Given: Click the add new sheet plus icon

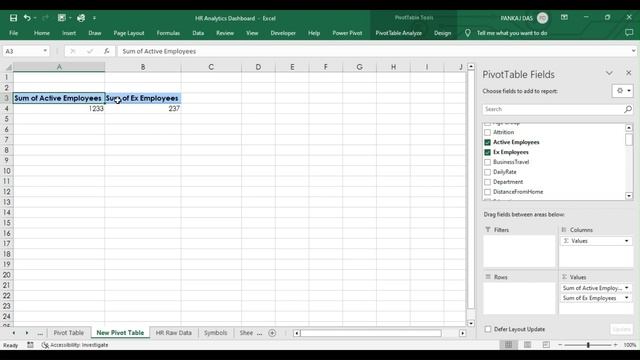Looking at the screenshot, I should (272, 333).
